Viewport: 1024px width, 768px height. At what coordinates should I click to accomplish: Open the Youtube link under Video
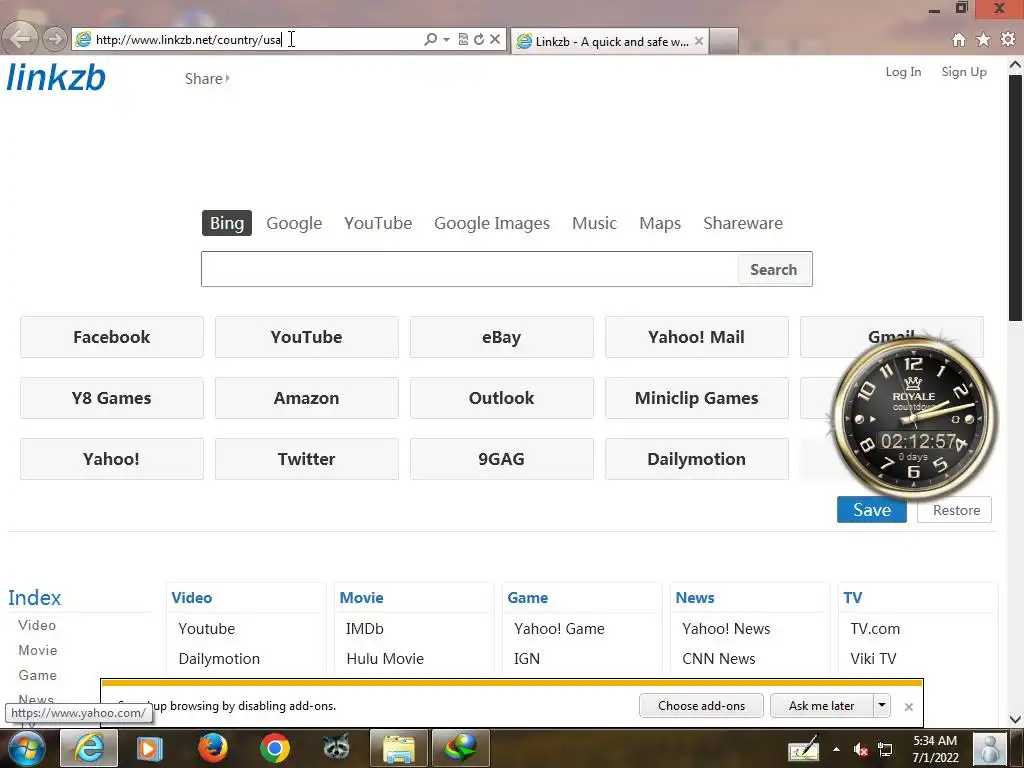[206, 628]
